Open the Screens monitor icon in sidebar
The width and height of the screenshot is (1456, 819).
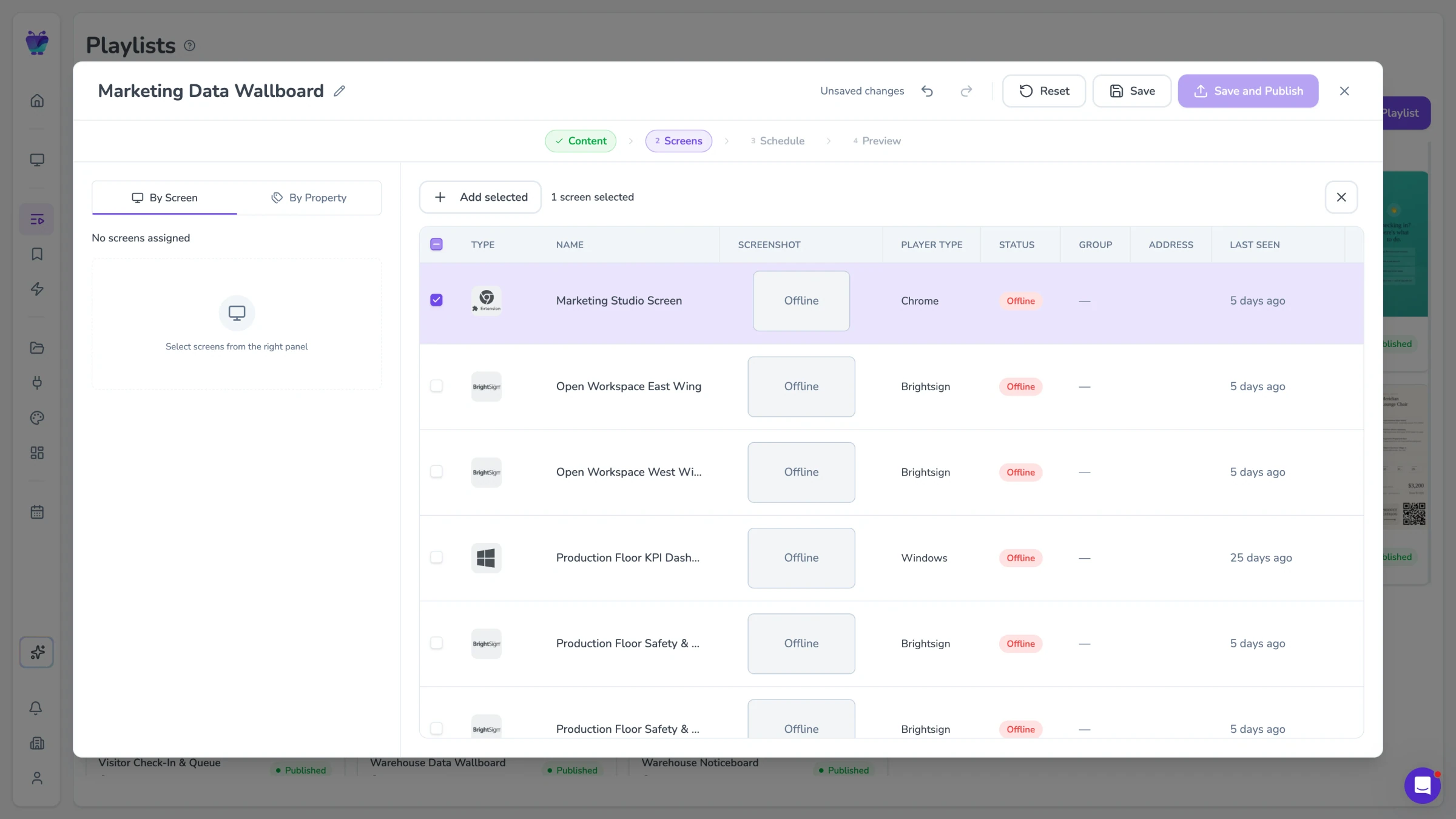(x=37, y=160)
